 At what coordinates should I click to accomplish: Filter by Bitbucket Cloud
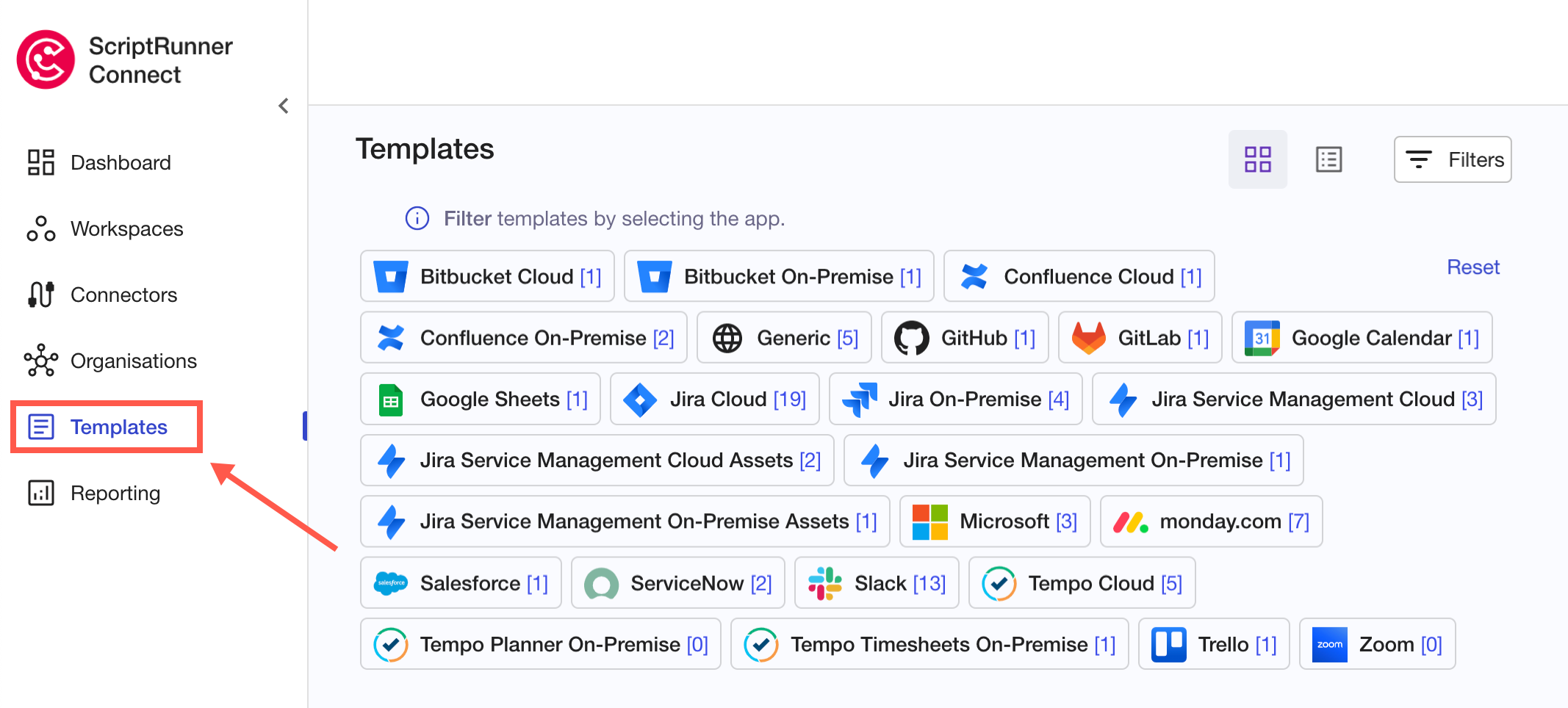point(487,276)
